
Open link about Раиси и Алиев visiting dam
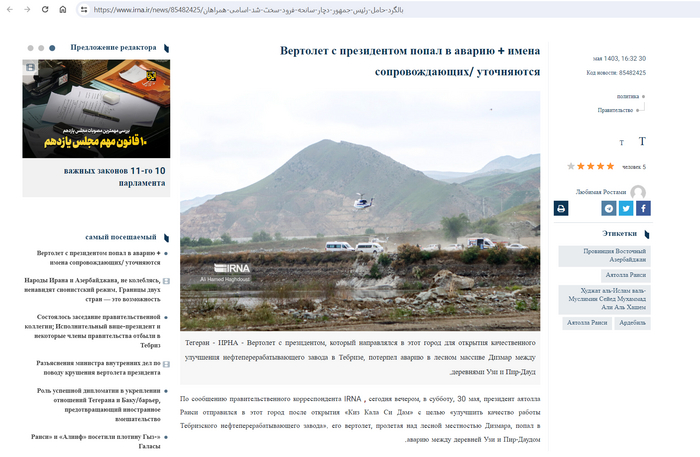click(96, 441)
